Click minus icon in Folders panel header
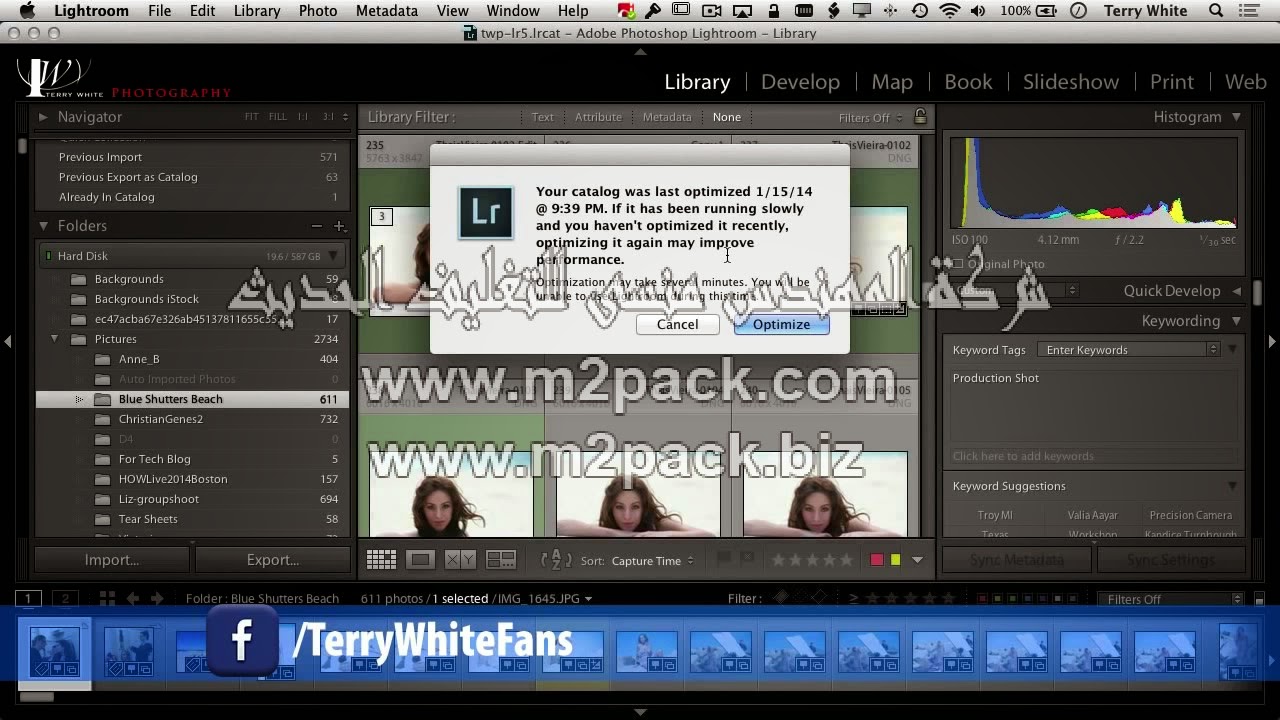The width and height of the screenshot is (1280, 720). point(317,226)
